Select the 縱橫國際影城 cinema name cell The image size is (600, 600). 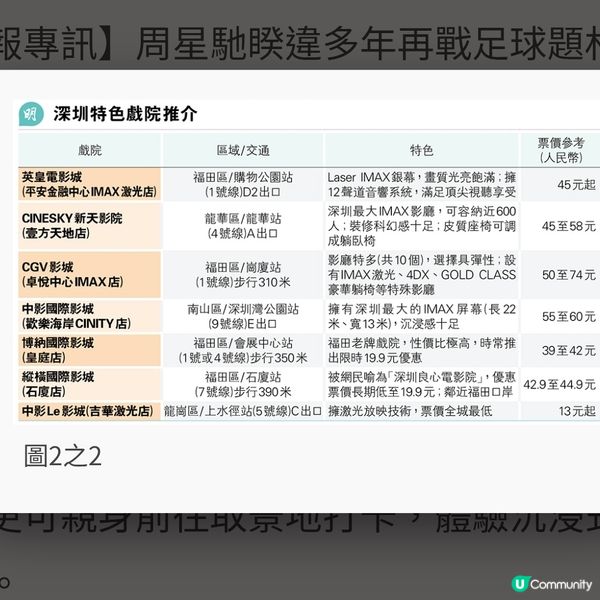point(90,384)
